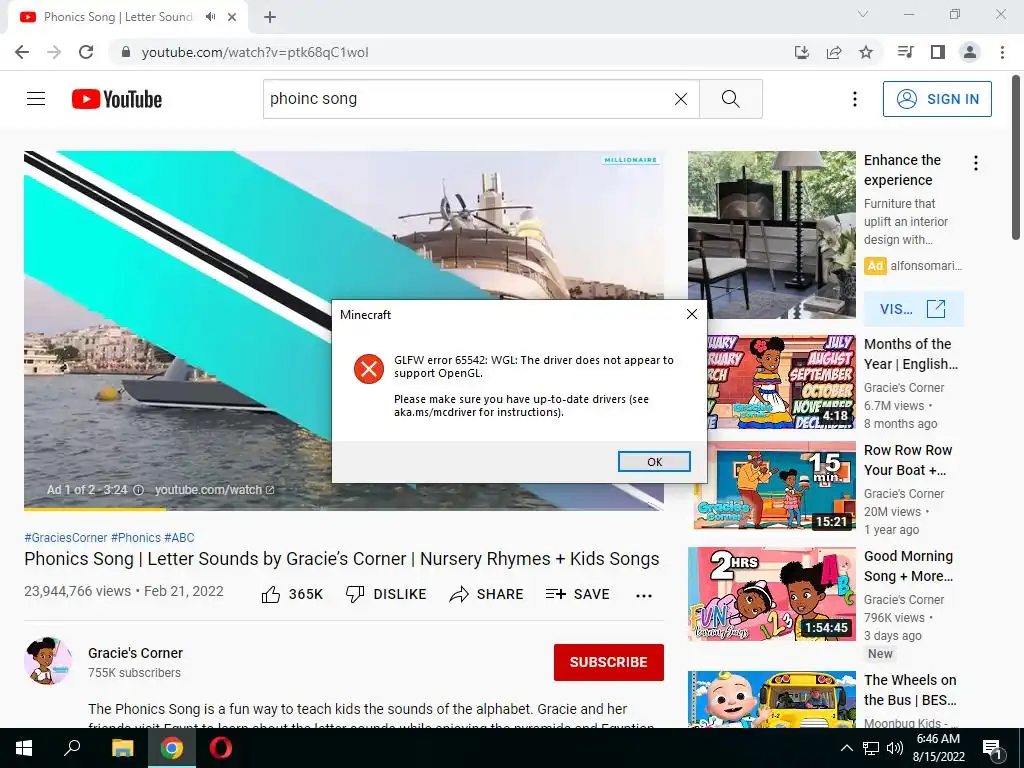Open the YouTube hamburger guide menu
Image resolution: width=1024 pixels, height=768 pixels.
[36, 99]
